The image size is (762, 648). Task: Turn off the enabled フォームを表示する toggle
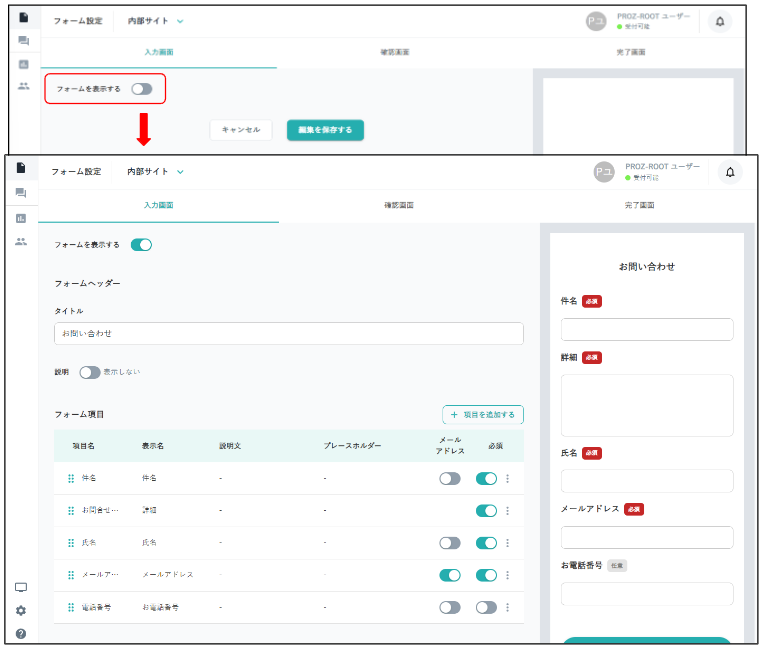141,245
